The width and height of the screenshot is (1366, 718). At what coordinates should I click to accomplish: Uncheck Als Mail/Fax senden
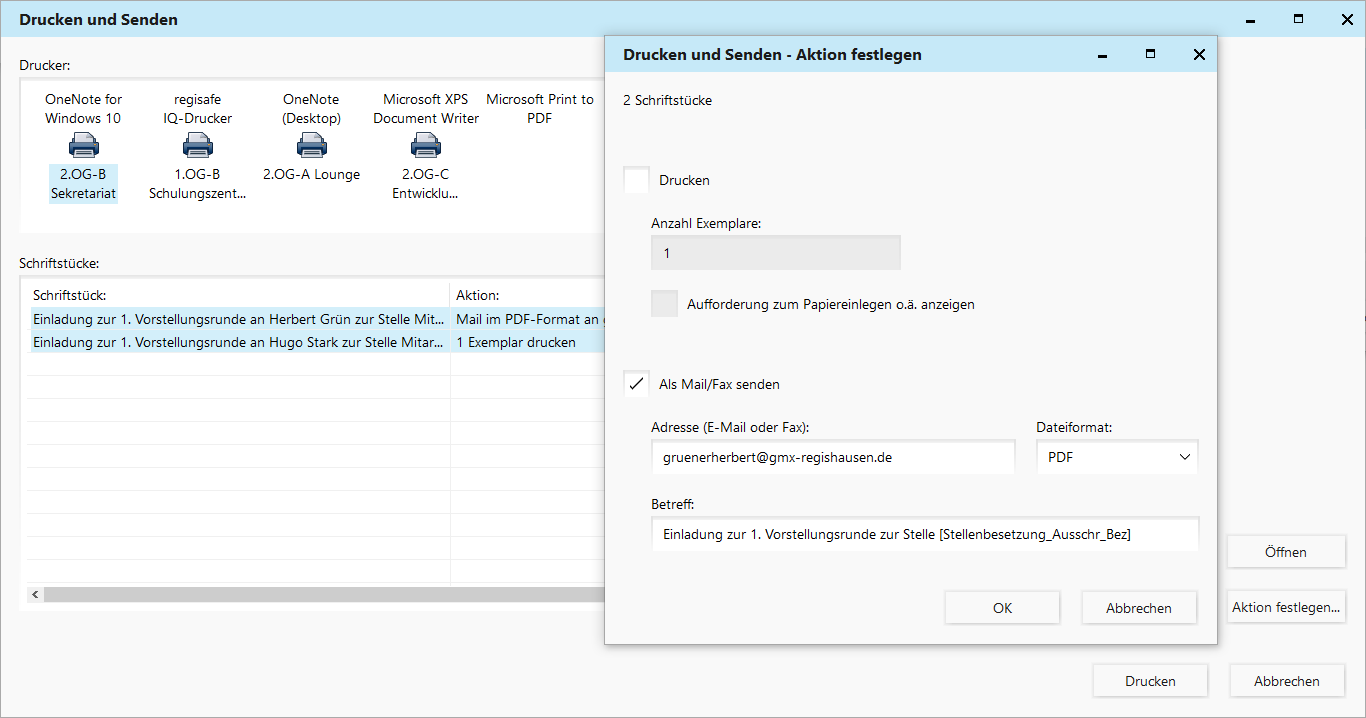tap(636, 384)
